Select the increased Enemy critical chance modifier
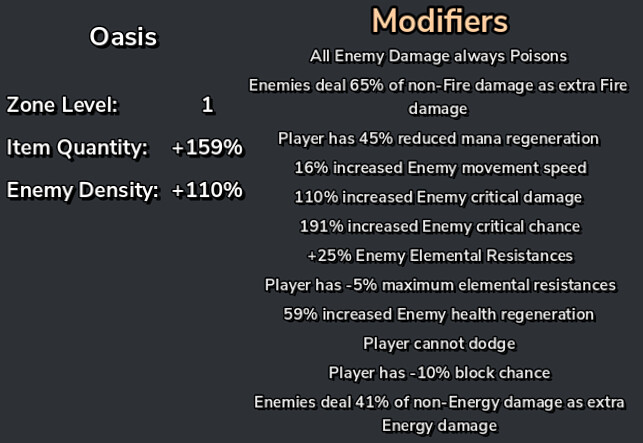Image resolution: width=643 pixels, height=443 pixels. pyautogui.click(x=440, y=226)
